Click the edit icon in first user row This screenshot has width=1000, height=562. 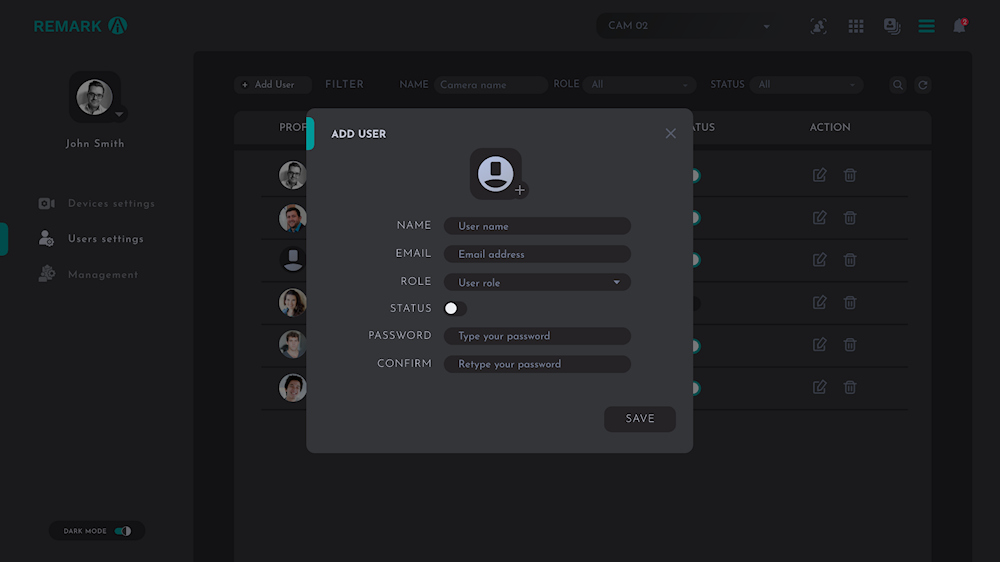pyautogui.click(x=820, y=175)
